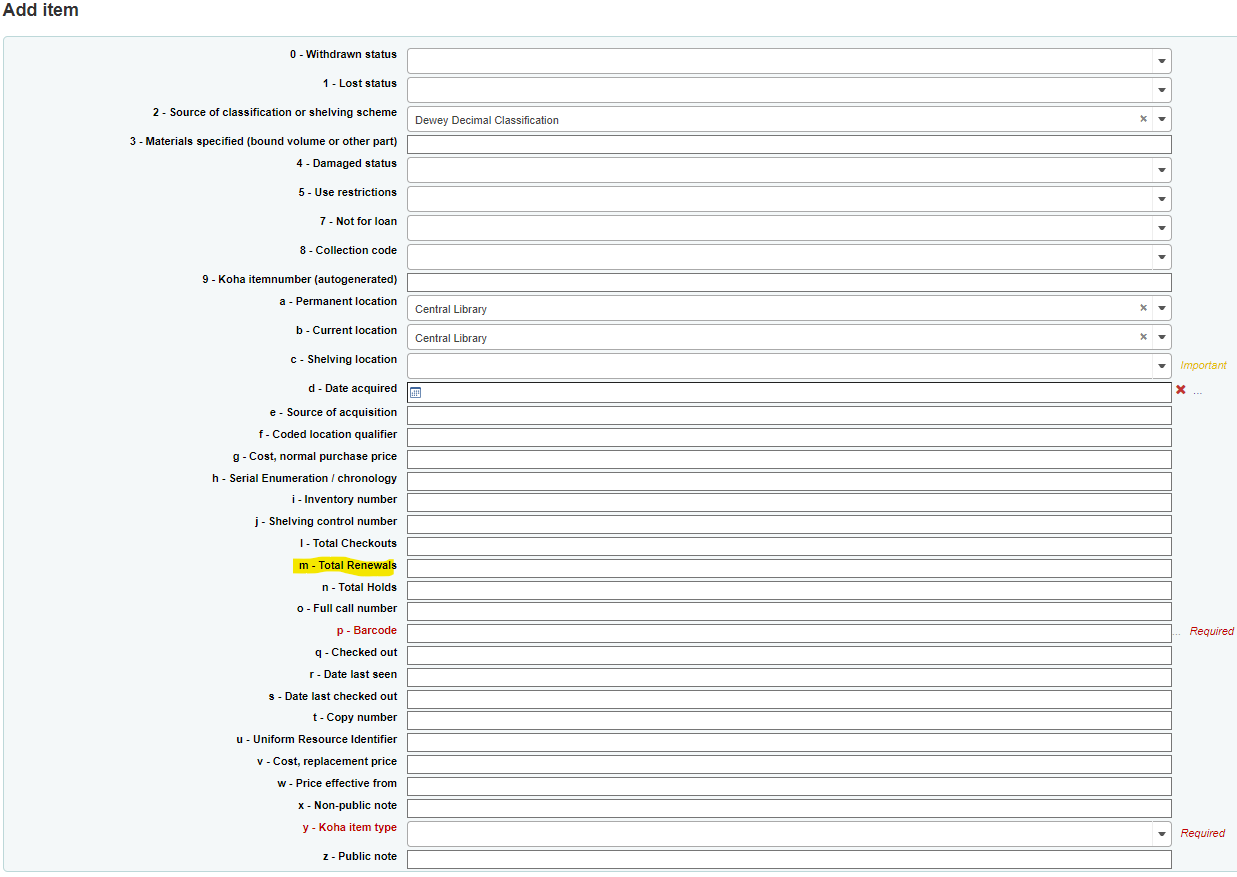This screenshot has width=1237, height=877.
Task: Clear Date acquired using red X icon
Action: click(x=1181, y=390)
